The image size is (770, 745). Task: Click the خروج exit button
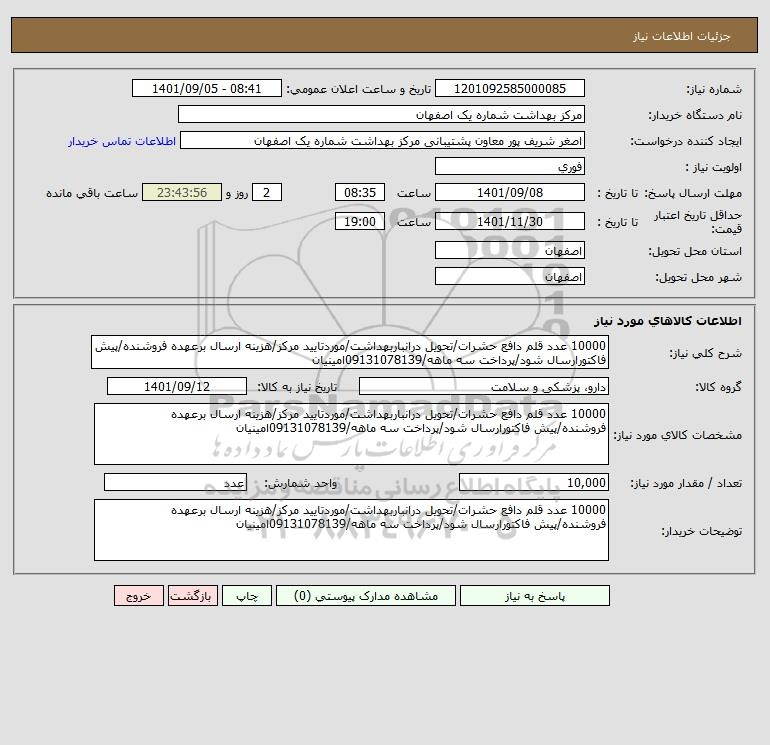(138, 596)
